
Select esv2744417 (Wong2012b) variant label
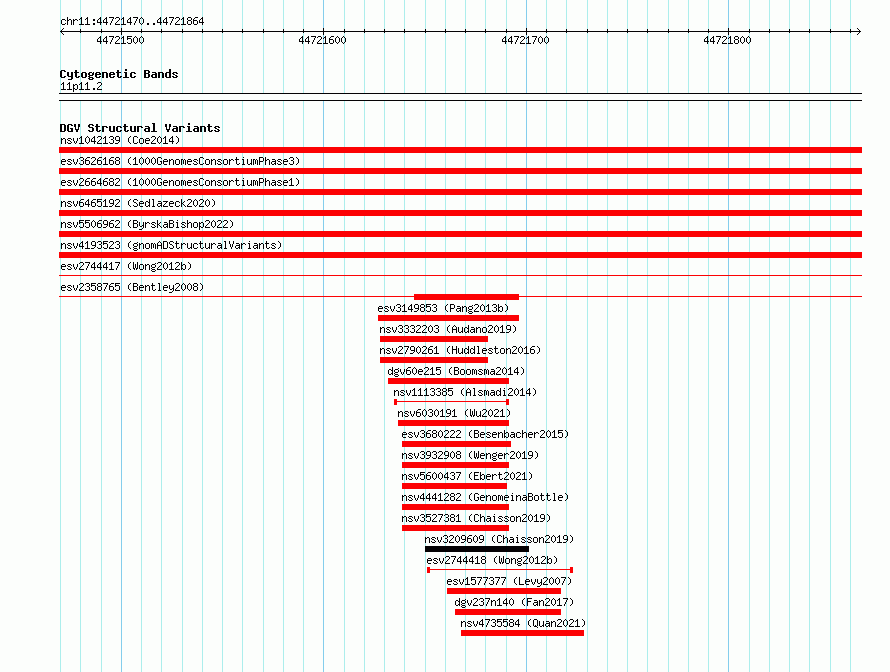pyautogui.click(x=126, y=266)
